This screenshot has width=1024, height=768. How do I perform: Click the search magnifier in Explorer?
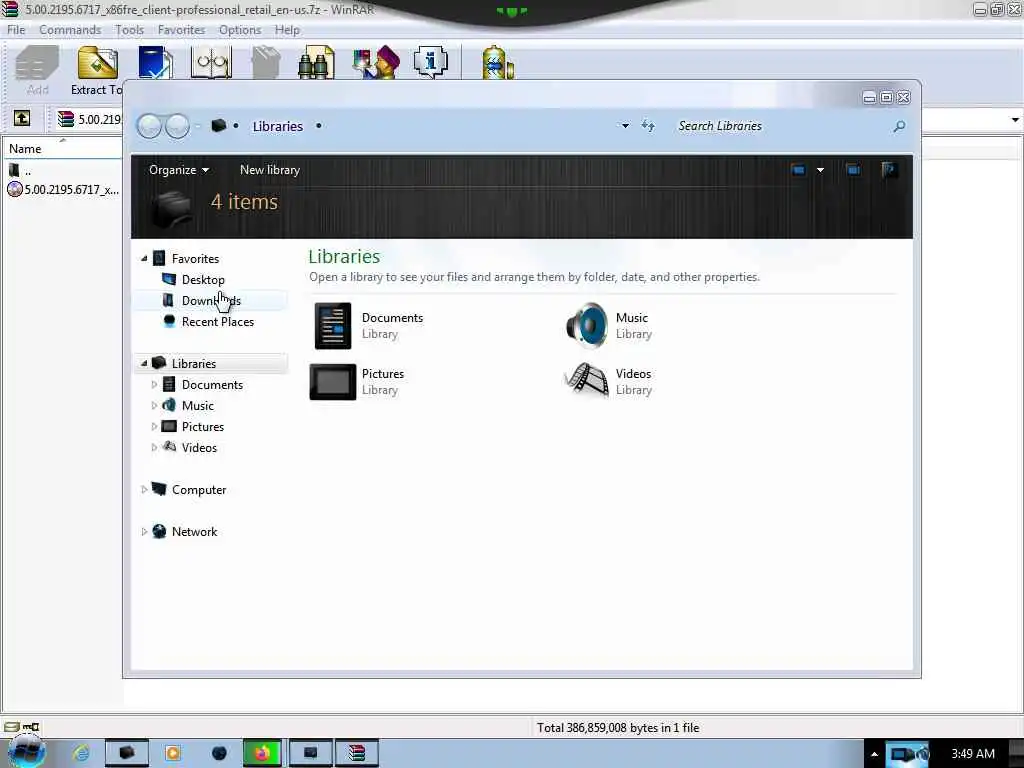899,126
